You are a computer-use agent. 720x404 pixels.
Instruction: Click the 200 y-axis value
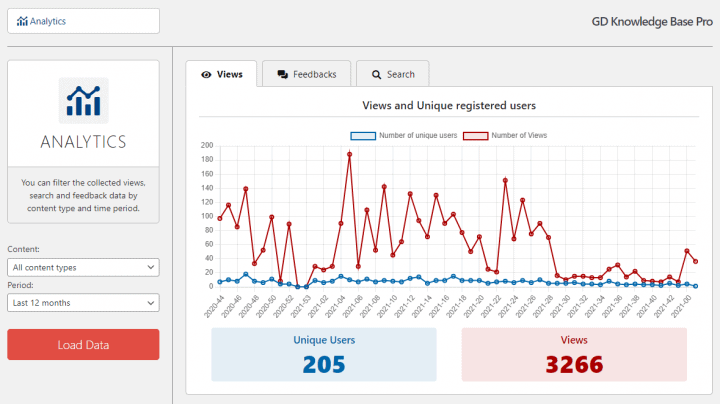207,145
